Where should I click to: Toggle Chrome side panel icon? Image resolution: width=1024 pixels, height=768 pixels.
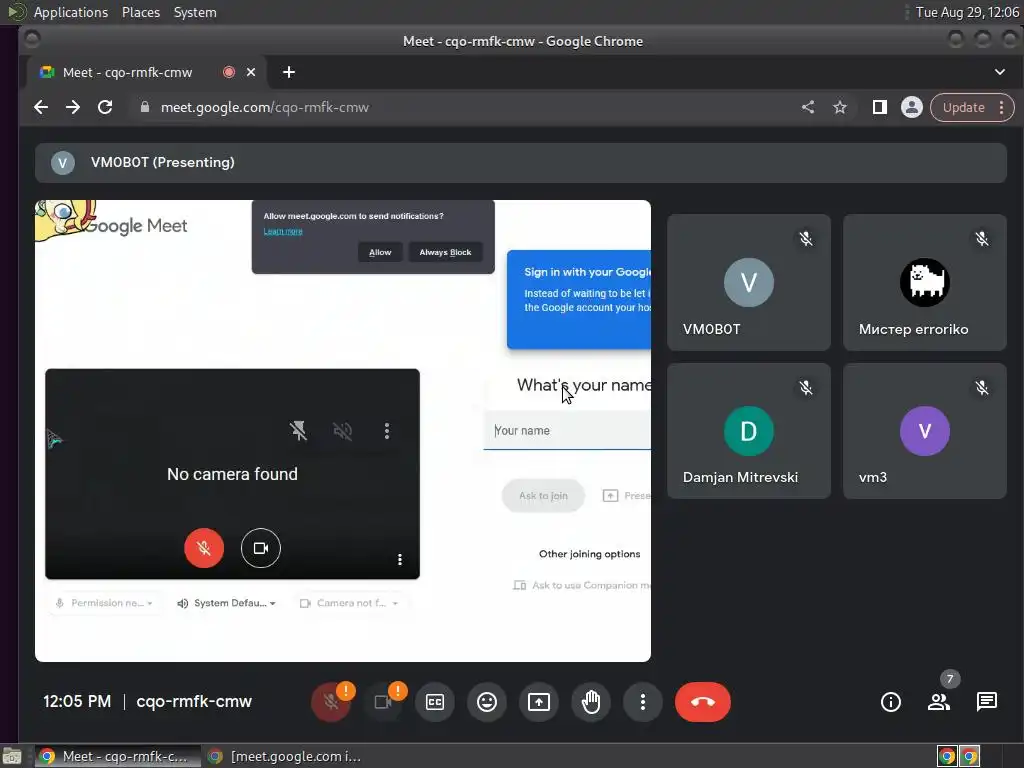(x=880, y=107)
